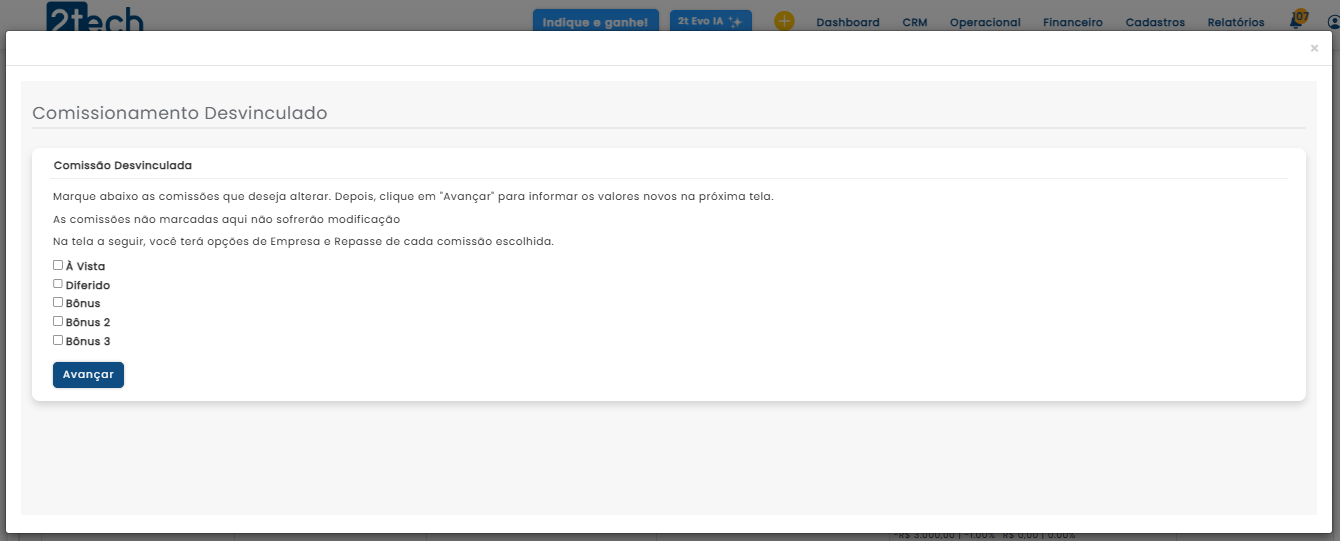The image size is (1341, 541).
Task: Click the 2tech logo
Action: click(95, 18)
